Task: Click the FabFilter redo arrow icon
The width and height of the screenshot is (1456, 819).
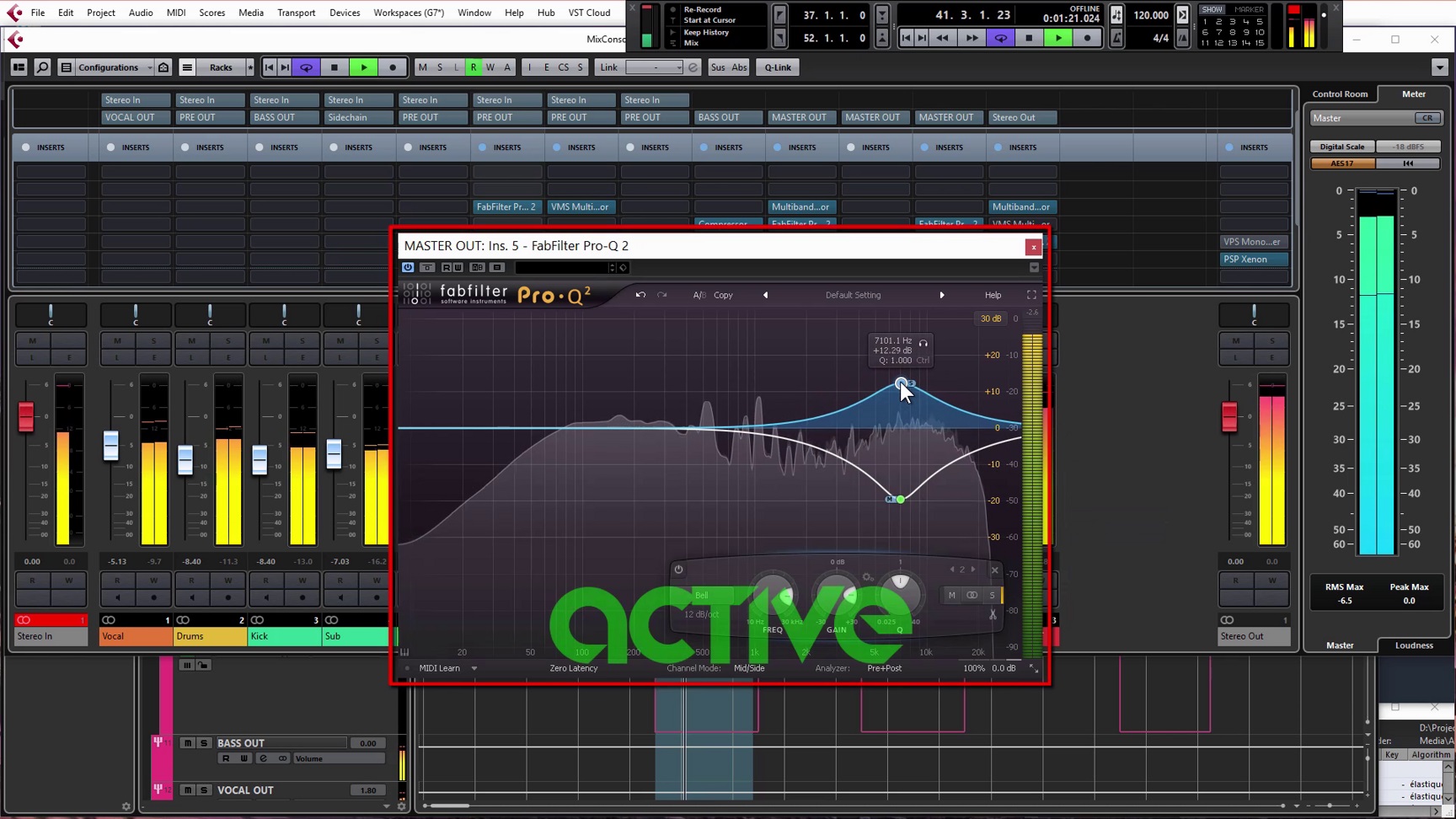Action: [x=662, y=295]
